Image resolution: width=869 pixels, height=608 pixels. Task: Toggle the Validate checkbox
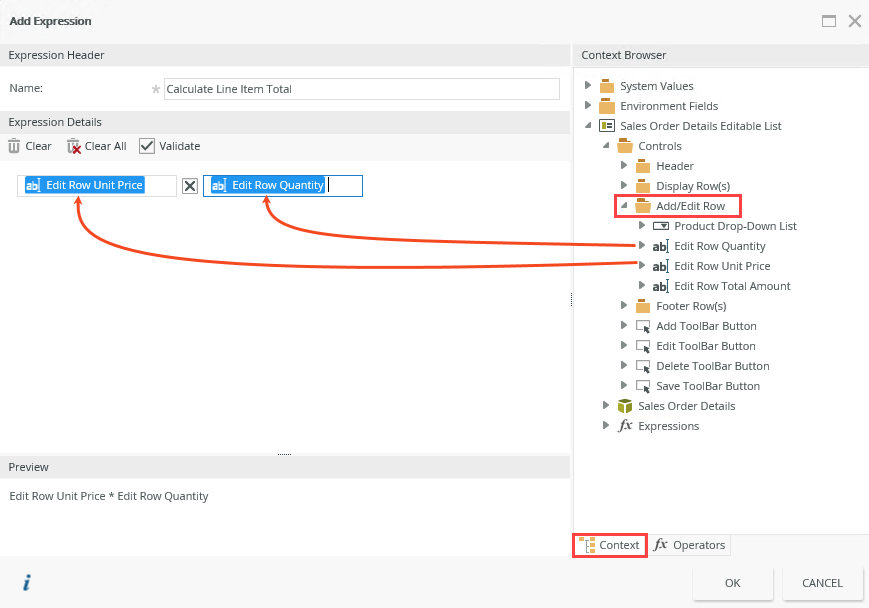point(147,146)
